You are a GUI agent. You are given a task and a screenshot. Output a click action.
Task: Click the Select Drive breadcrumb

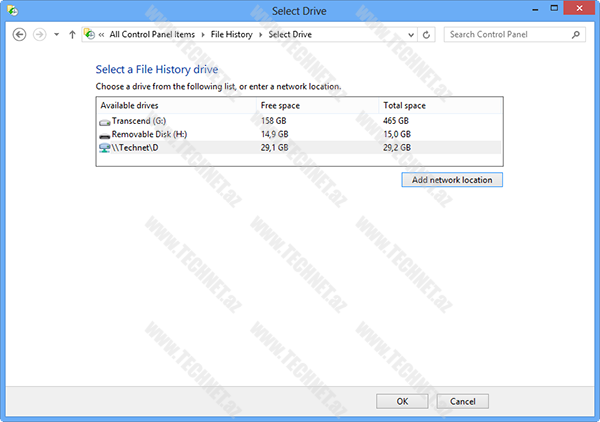[x=290, y=34]
